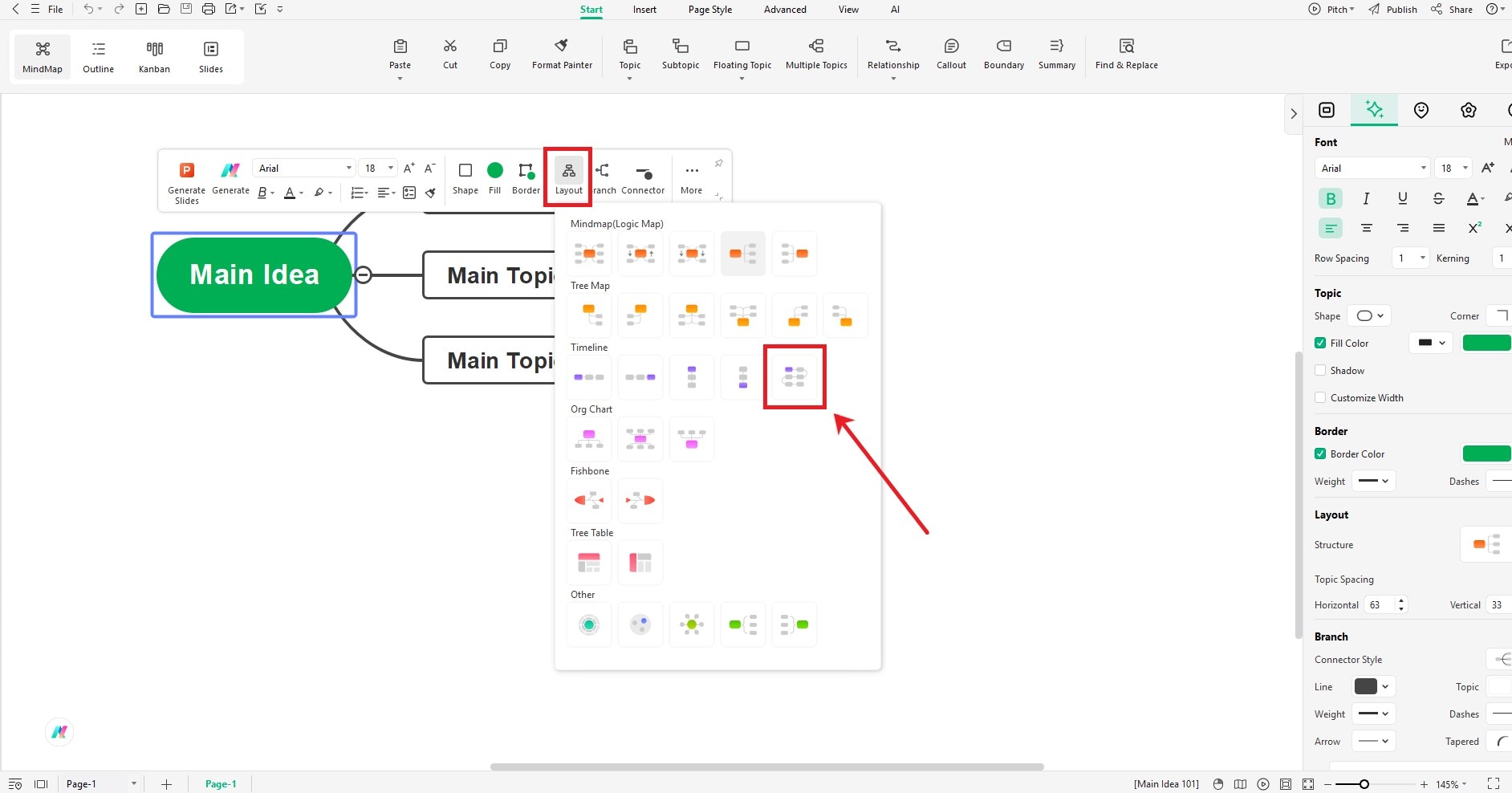Open the Advanced ribbon tab

coord(785,10)
